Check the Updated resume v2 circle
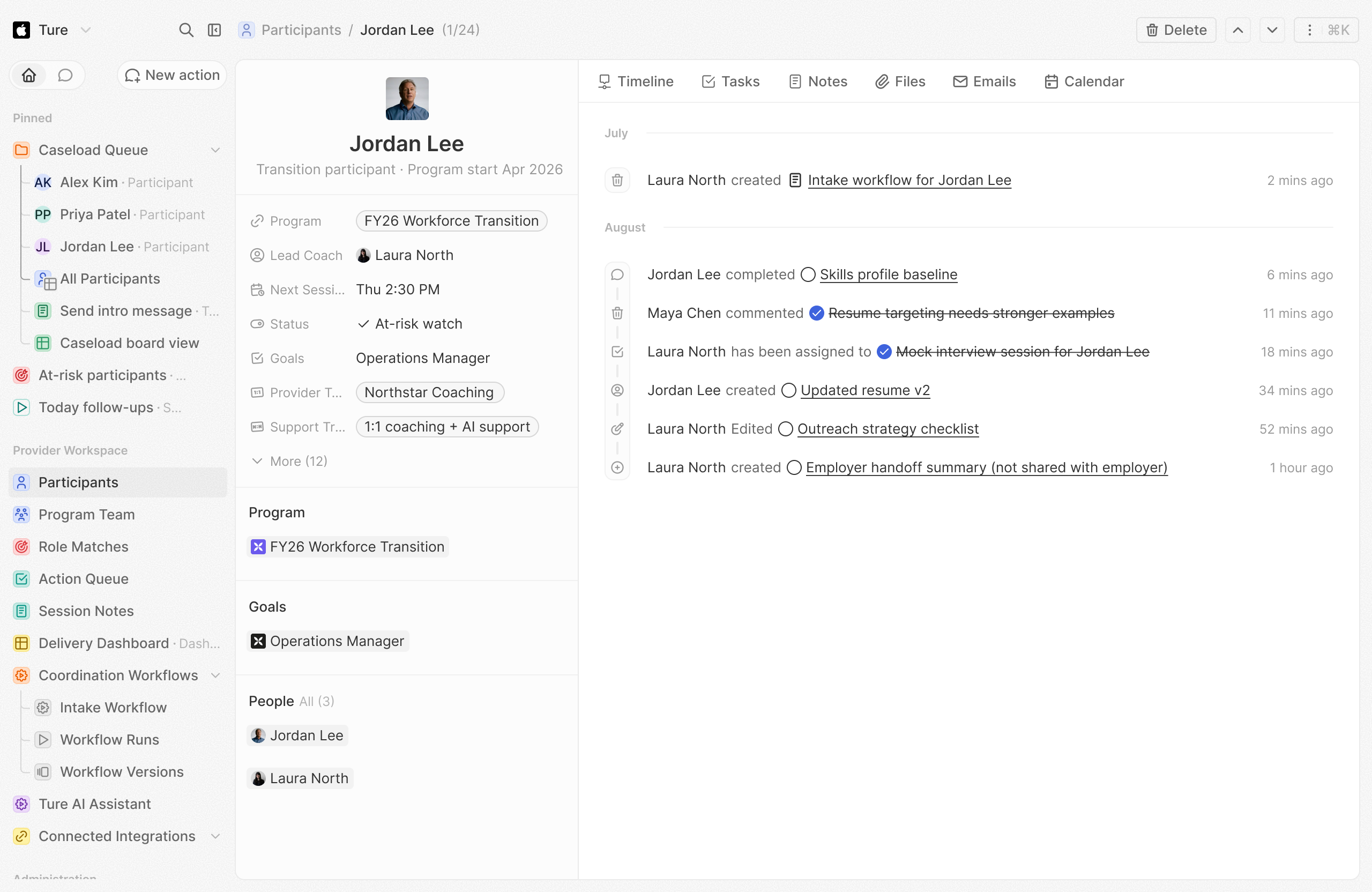This screenshot has width=1372, height=892. (x=788, y=390)
